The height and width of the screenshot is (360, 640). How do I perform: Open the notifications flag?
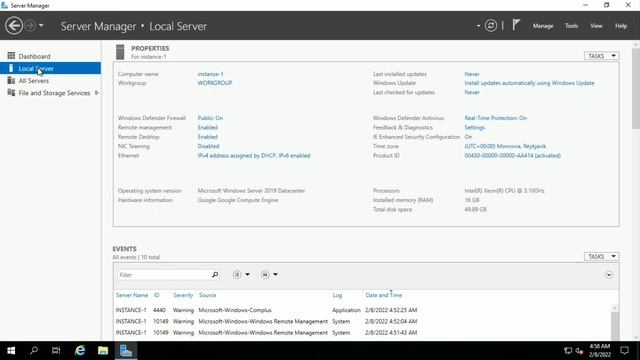pyautogui.click(x=516, y=25)
